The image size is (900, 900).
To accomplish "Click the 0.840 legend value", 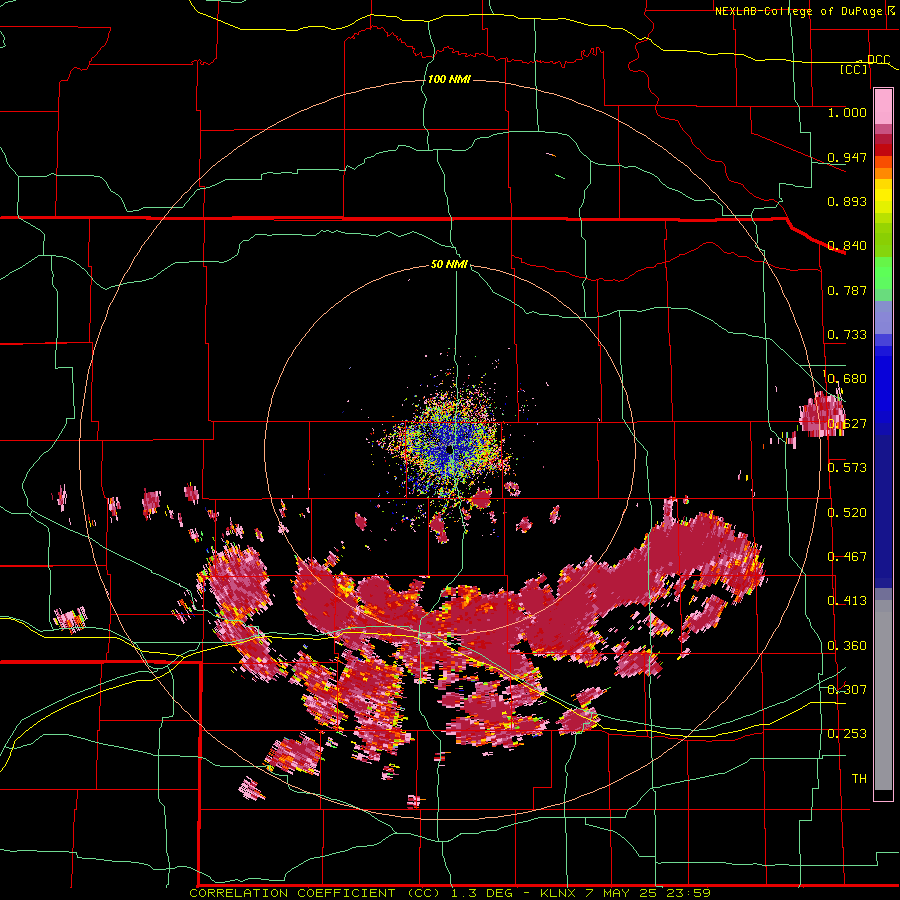I will [847, 246].
